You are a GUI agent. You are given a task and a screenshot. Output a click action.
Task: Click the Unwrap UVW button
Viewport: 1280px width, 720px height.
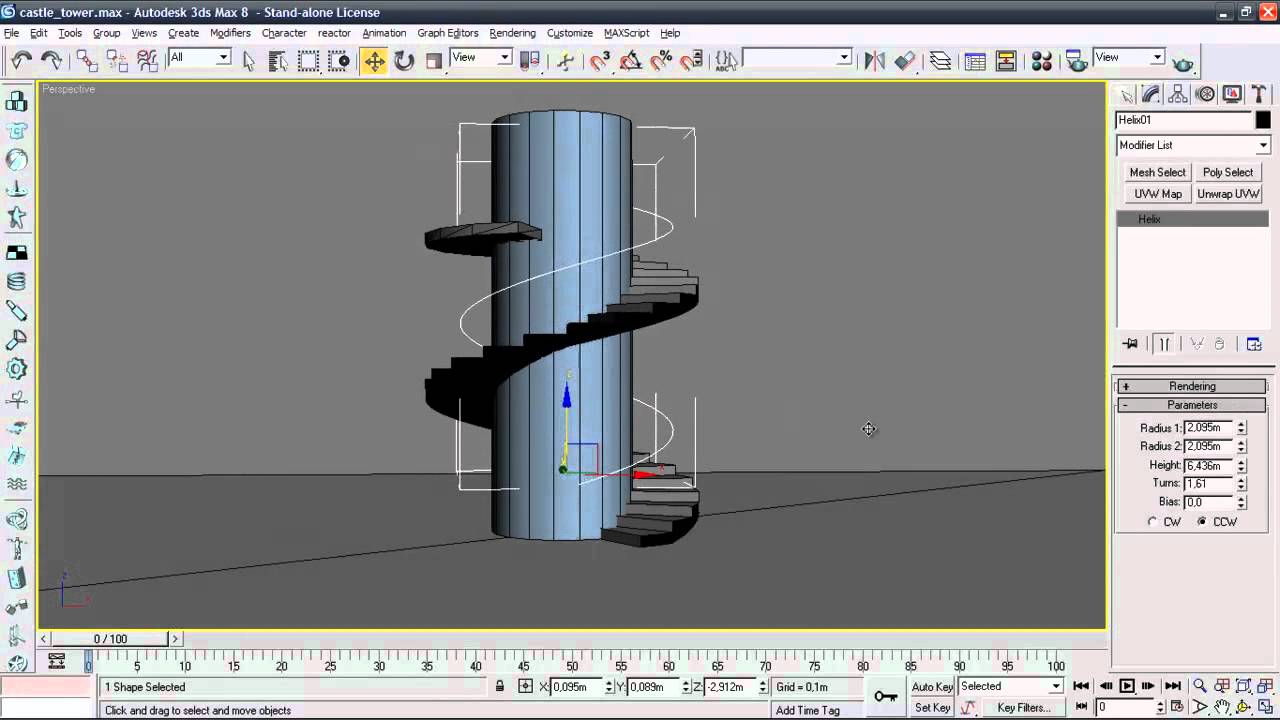(x=1228, y=194)
